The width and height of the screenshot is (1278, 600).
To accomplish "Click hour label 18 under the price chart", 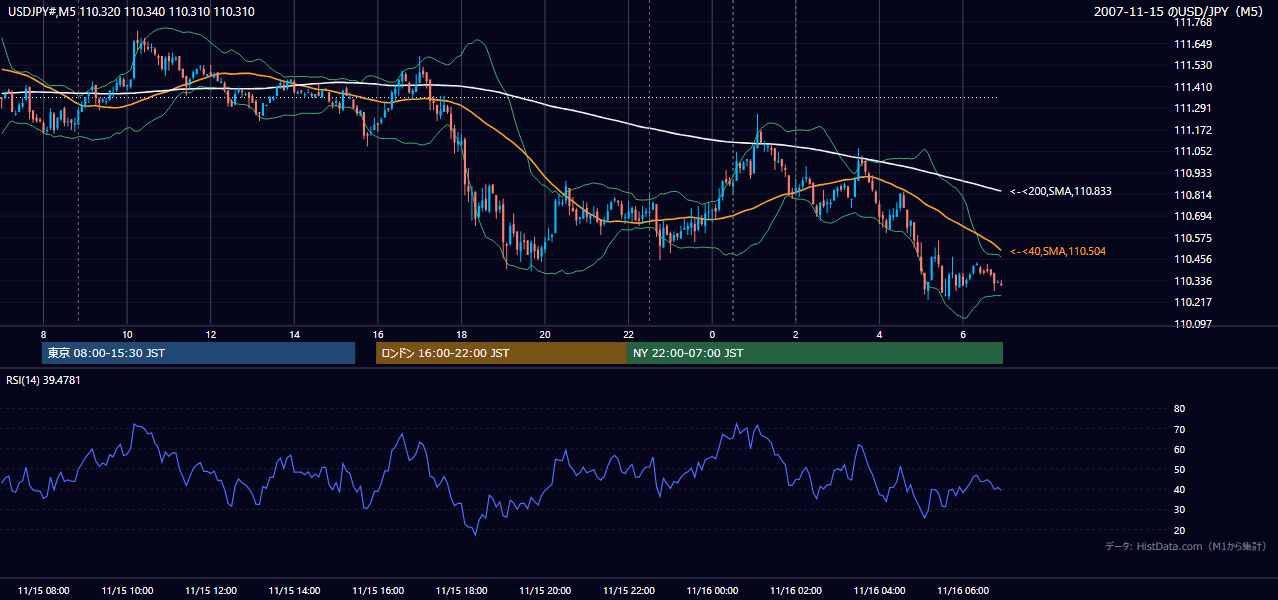I will 461,334.
